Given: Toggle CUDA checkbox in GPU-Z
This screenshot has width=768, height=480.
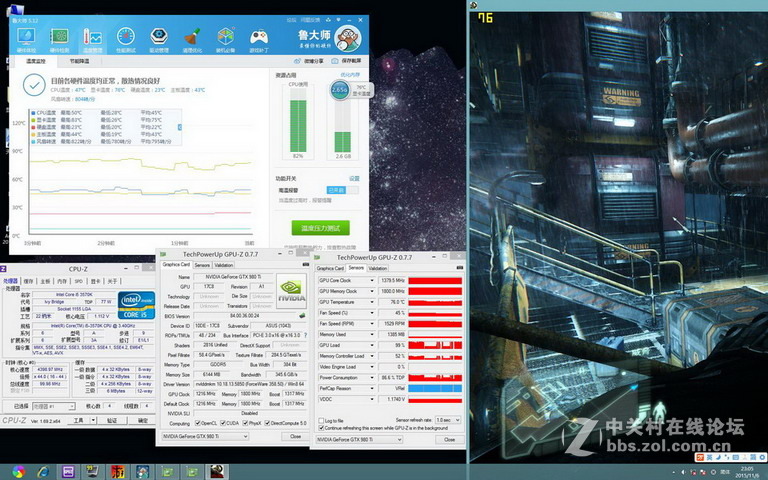Looking at the screenshot, I should [223, 423].
